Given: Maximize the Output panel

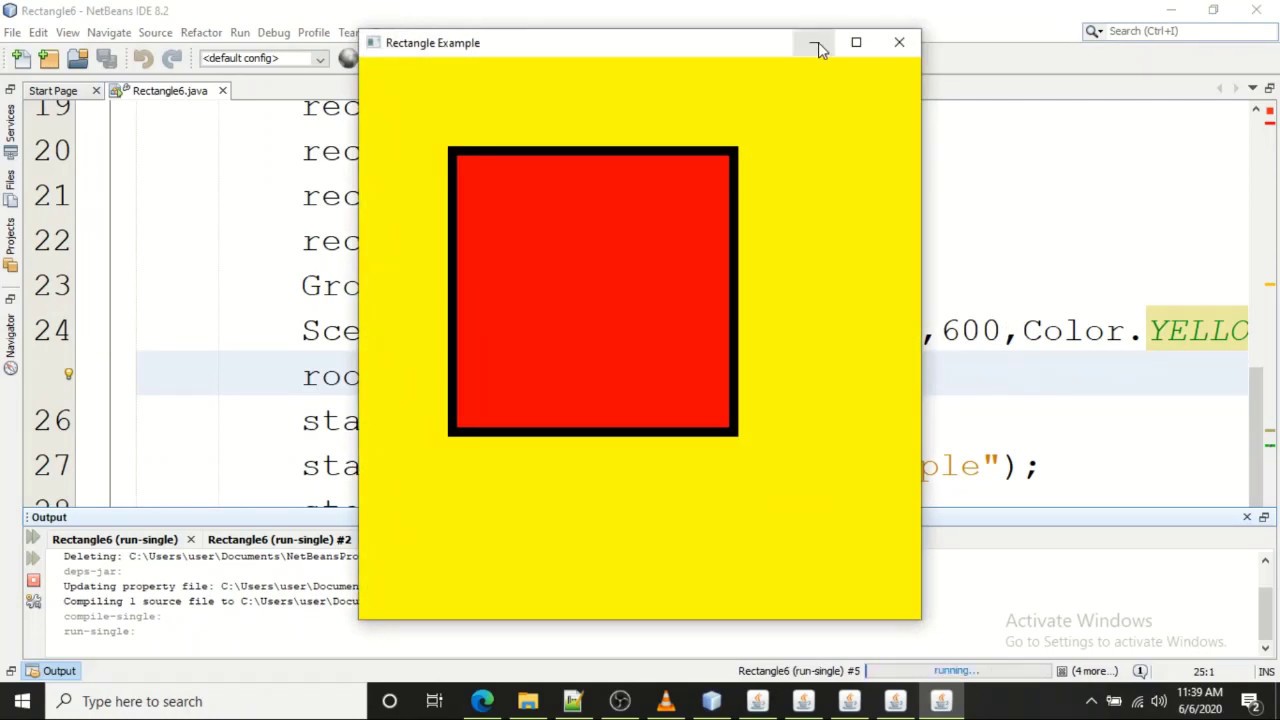Looking at the screenshot, I should point(1264,517).
